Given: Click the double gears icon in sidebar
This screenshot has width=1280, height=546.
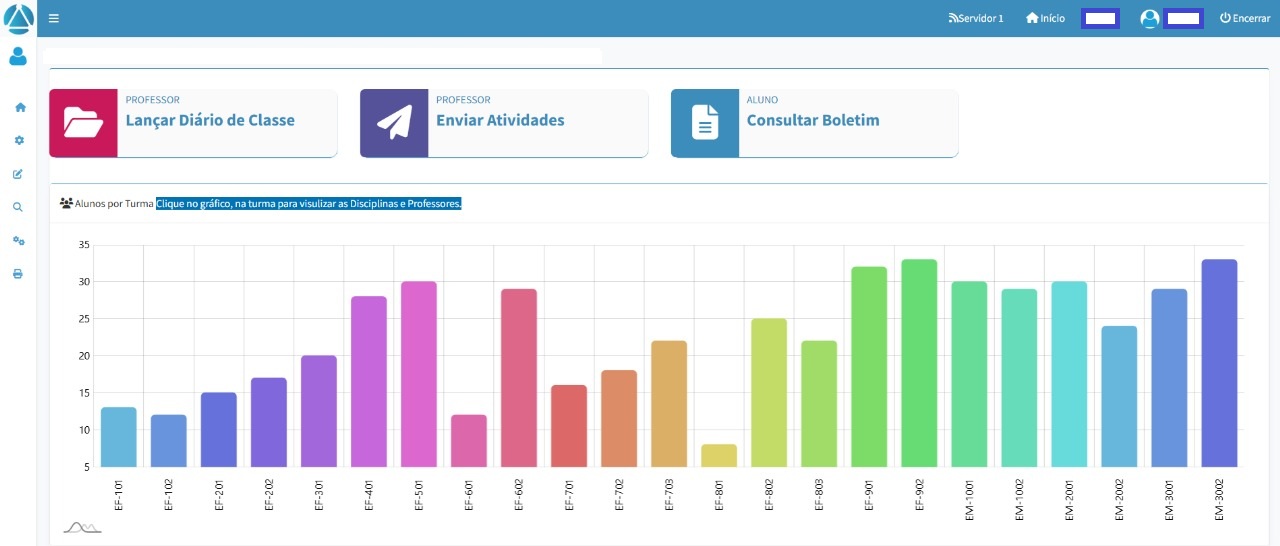Looking at the screenshot, I should 18,241.
